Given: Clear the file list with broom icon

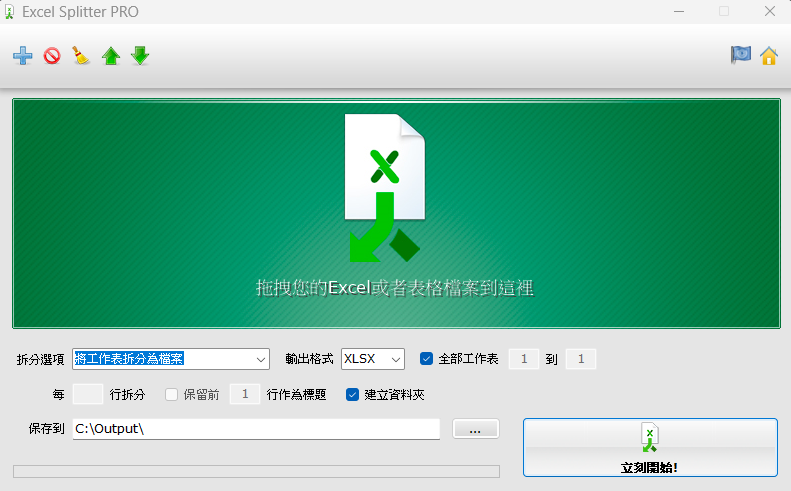Looking at the screenshot, I should [81, 56].
